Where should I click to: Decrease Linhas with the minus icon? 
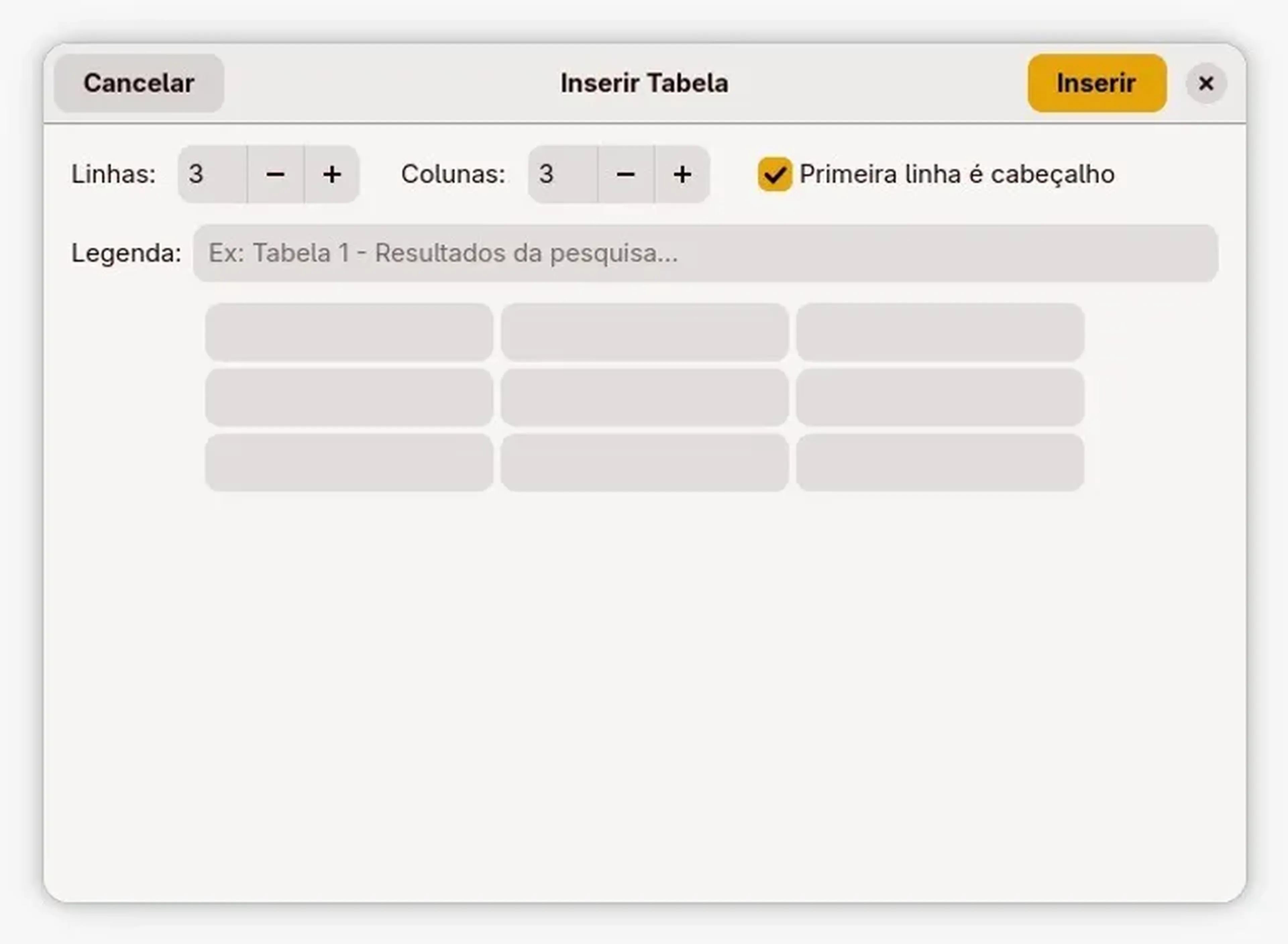[x=275, y=175]
